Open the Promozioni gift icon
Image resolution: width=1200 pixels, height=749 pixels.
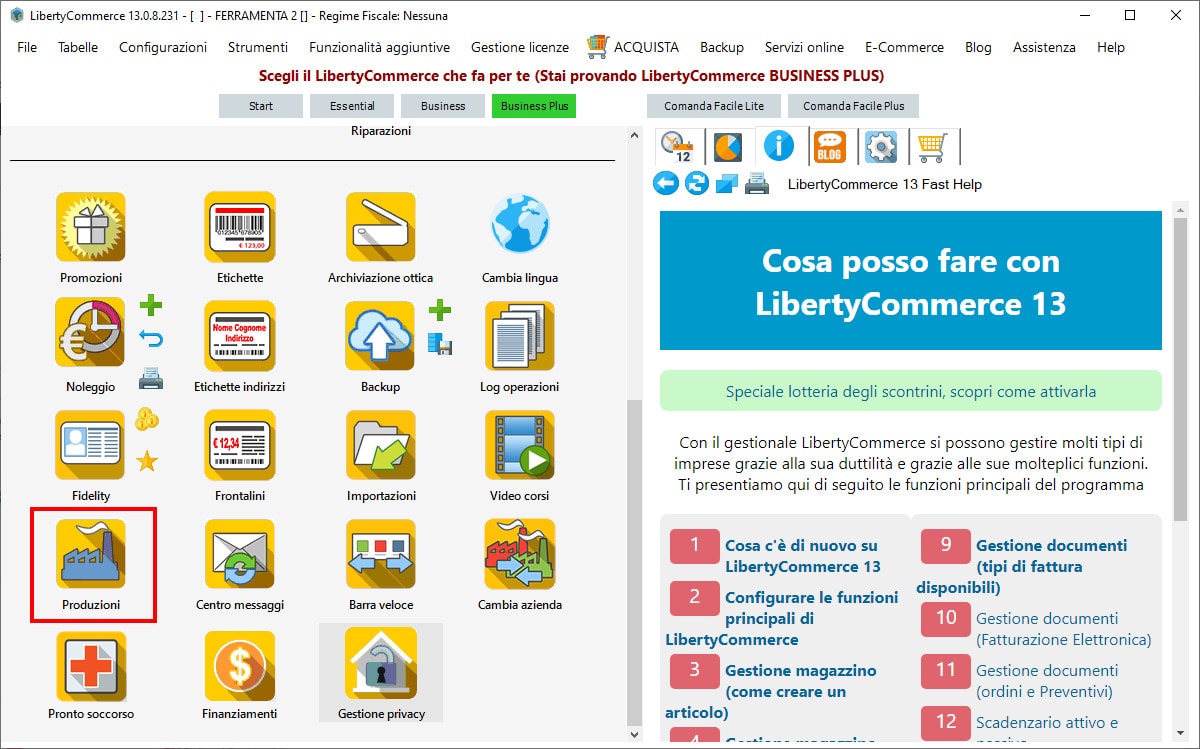(91, 227)
